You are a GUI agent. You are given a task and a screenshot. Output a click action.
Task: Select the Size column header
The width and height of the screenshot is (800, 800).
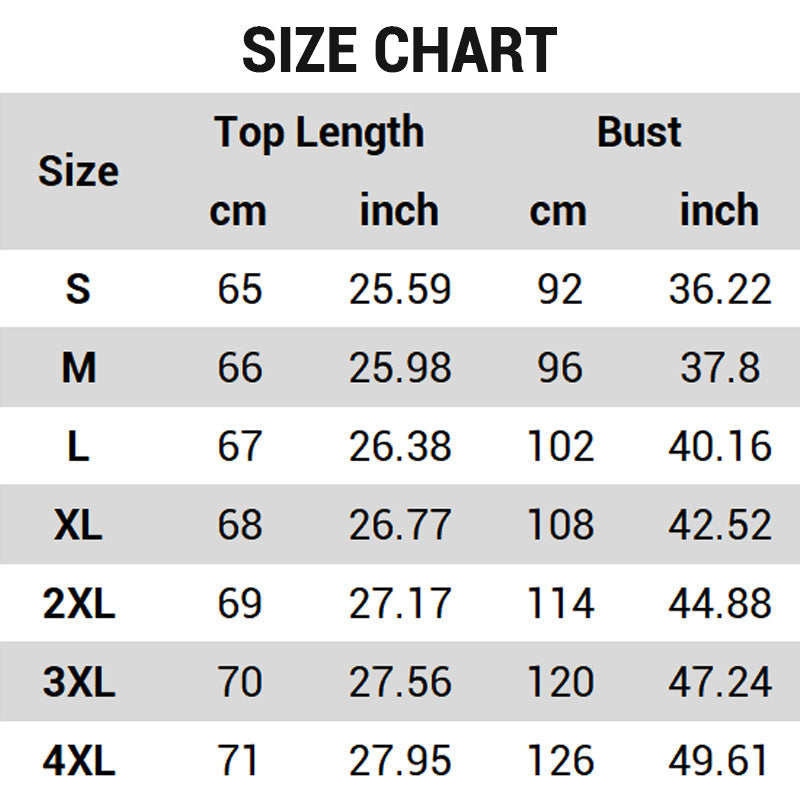coord(78,172)
